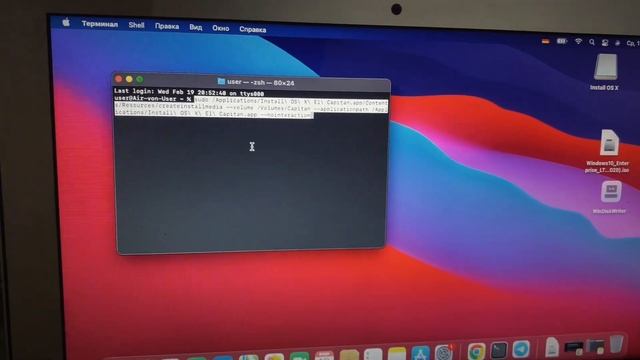
Task: Click the input source flag icon
Action: click(x=545, y=41)
